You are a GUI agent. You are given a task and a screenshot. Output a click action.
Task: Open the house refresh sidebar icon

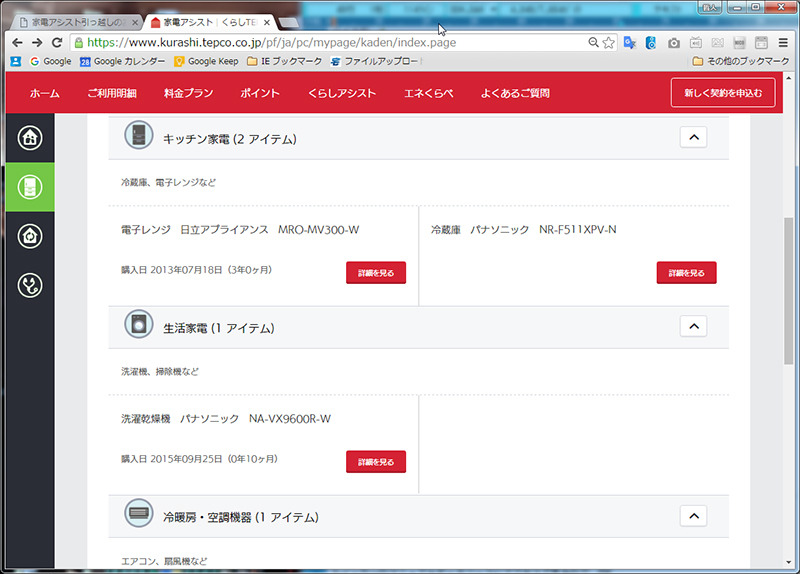(30, 236)
